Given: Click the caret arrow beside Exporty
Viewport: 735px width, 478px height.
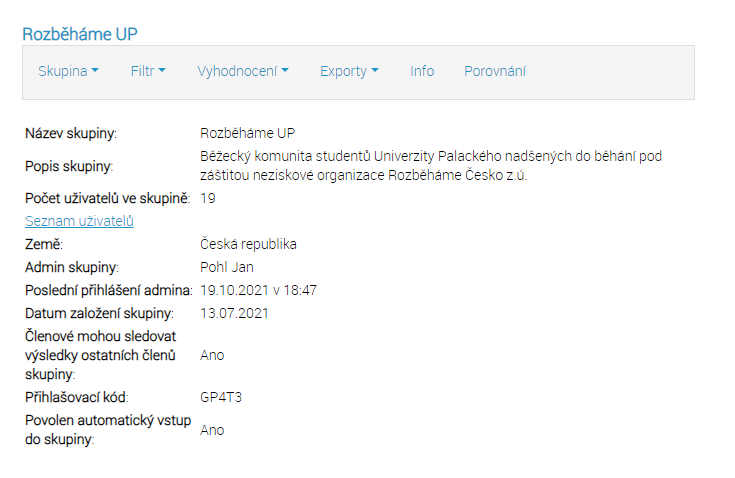Looking at the screenshot, I should tap(375, 70).
